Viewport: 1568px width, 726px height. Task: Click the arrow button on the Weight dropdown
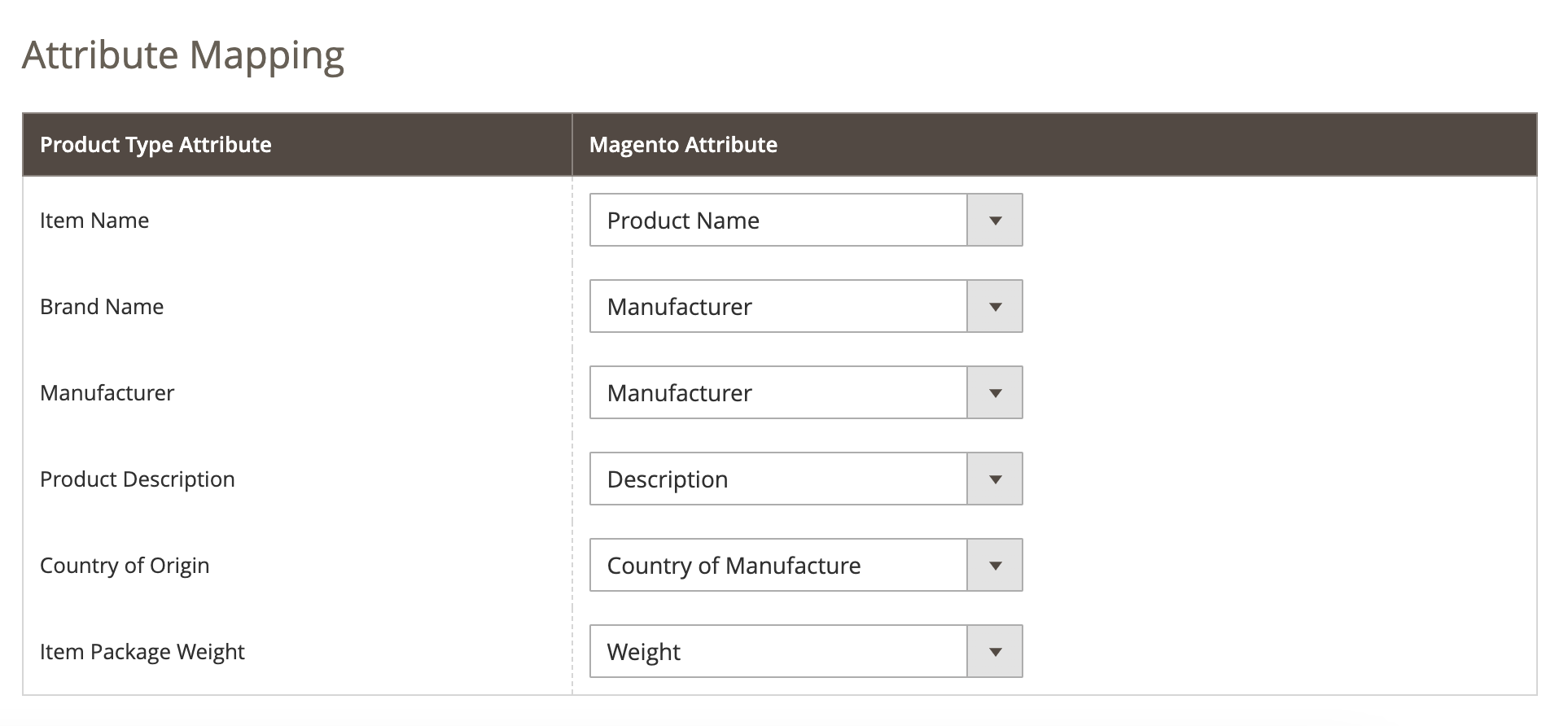point(994,651)
